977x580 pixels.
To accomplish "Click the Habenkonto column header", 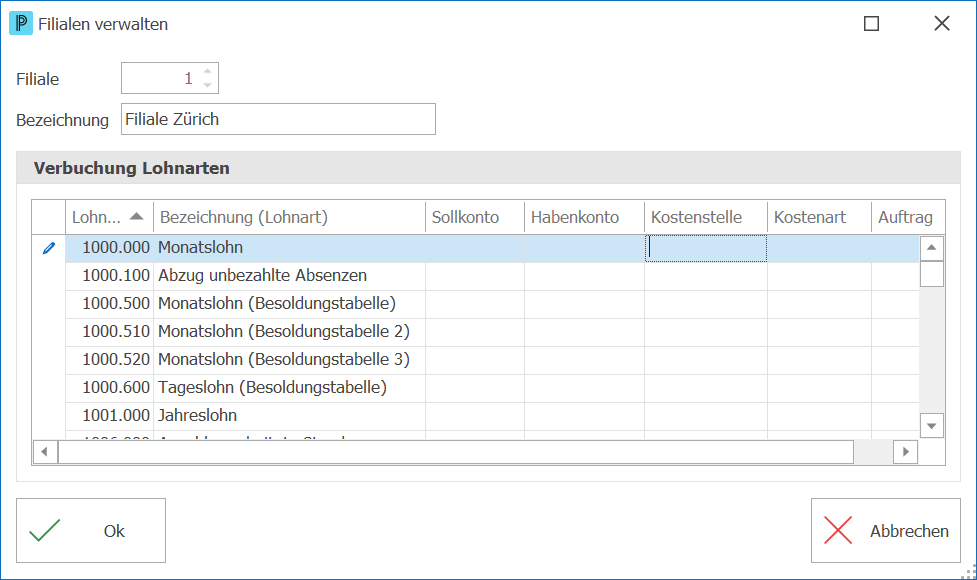I will (584, 217).
